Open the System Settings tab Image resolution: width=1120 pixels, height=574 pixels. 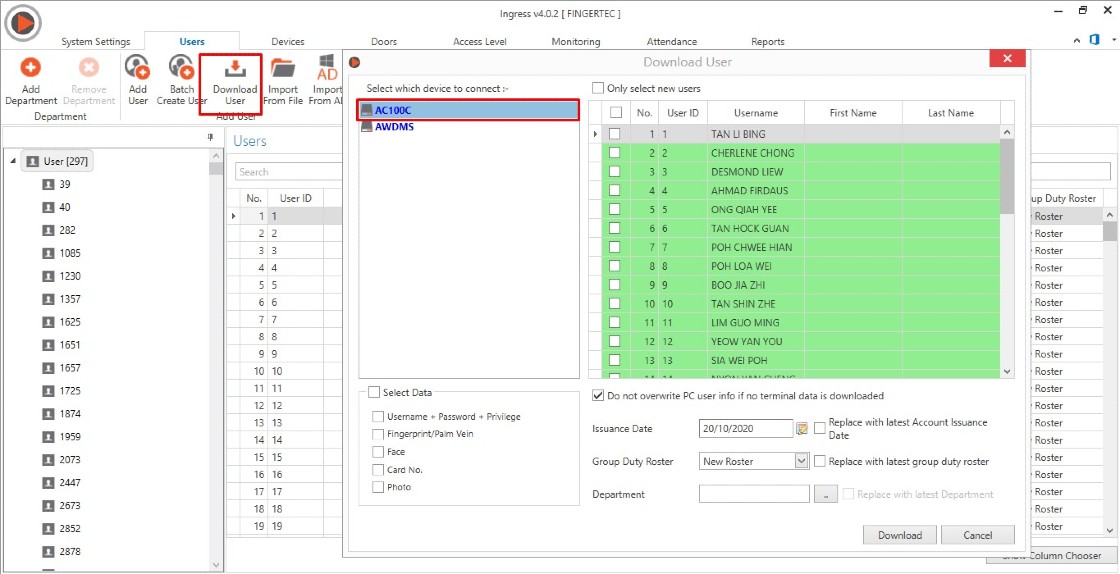tap(96, 41)
